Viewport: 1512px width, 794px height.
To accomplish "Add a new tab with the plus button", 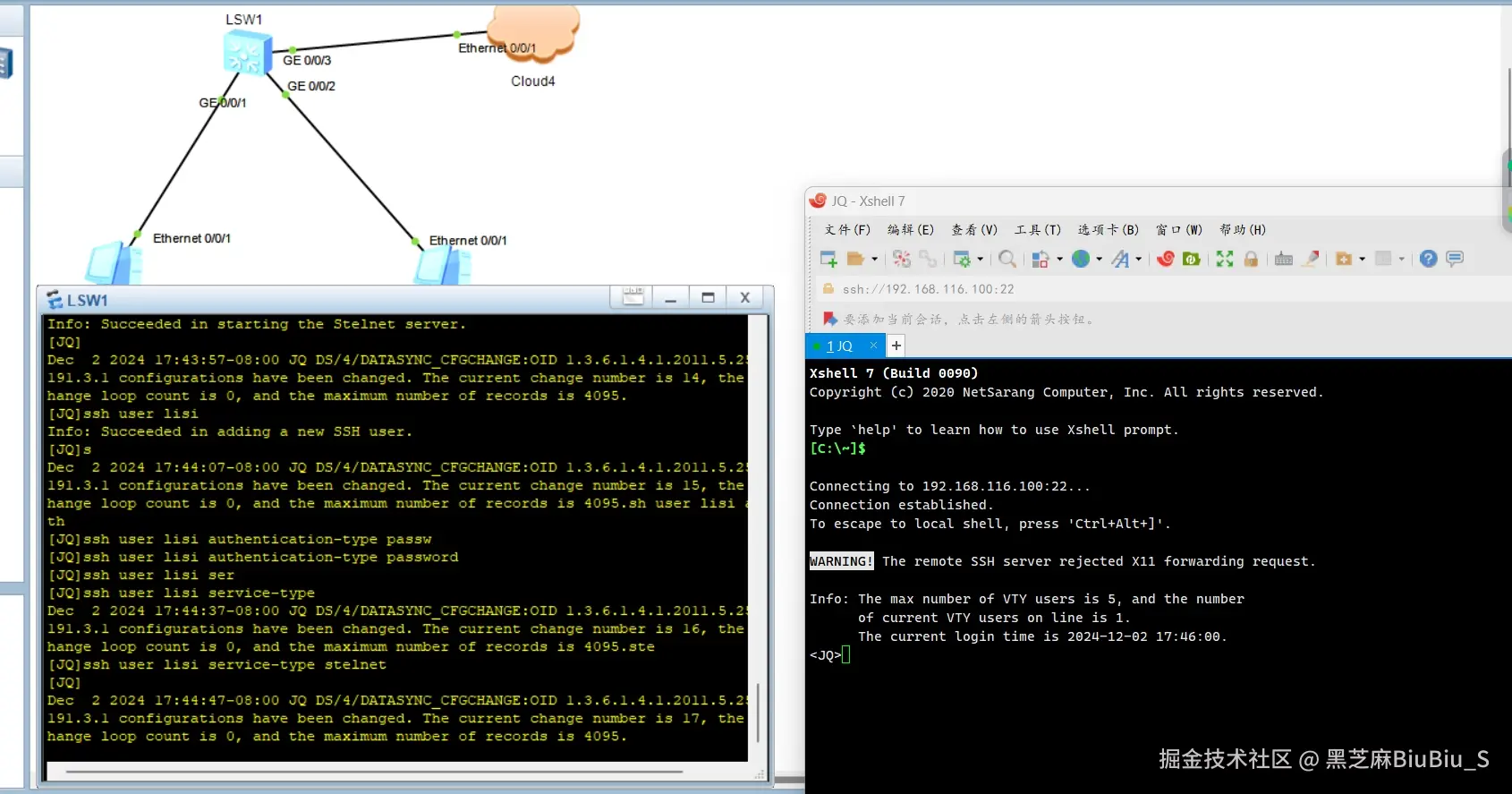I will point(896,346).
